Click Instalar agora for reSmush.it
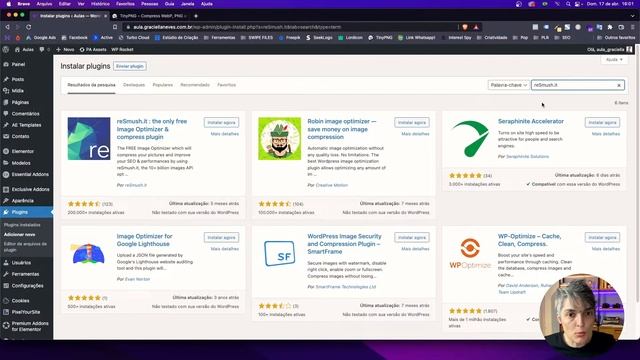 point(221,122)
